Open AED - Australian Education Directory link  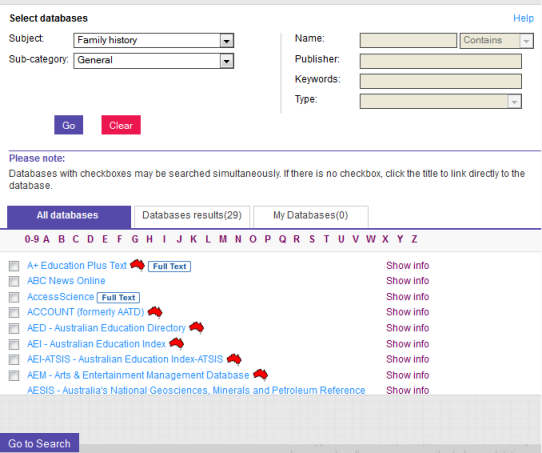106,328
